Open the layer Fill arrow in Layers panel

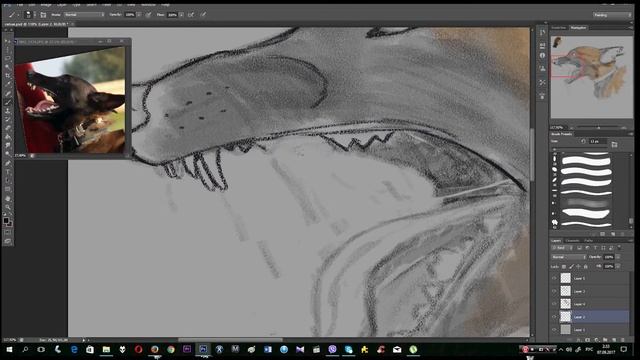[618, 267]
